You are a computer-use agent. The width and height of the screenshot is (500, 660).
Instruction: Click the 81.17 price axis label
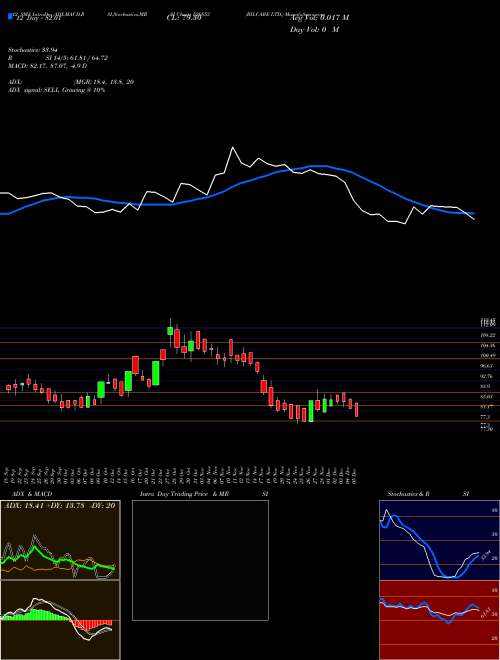coord(487,407)
